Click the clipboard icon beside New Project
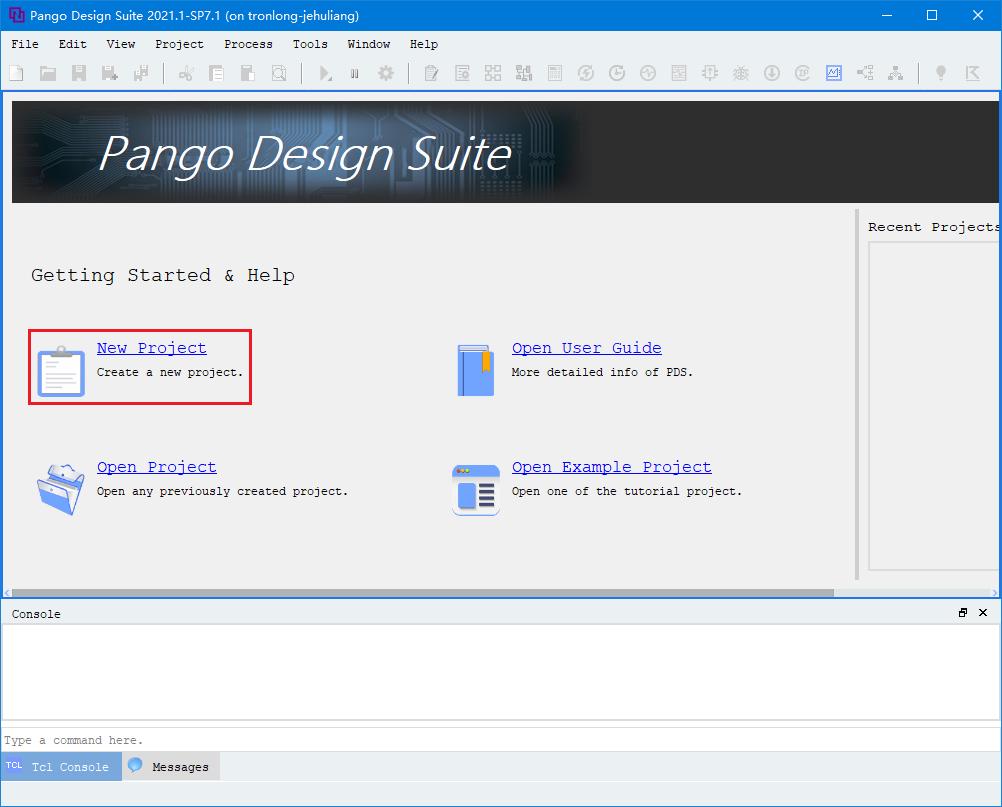The image size is (1002, 807). point(61,371)
